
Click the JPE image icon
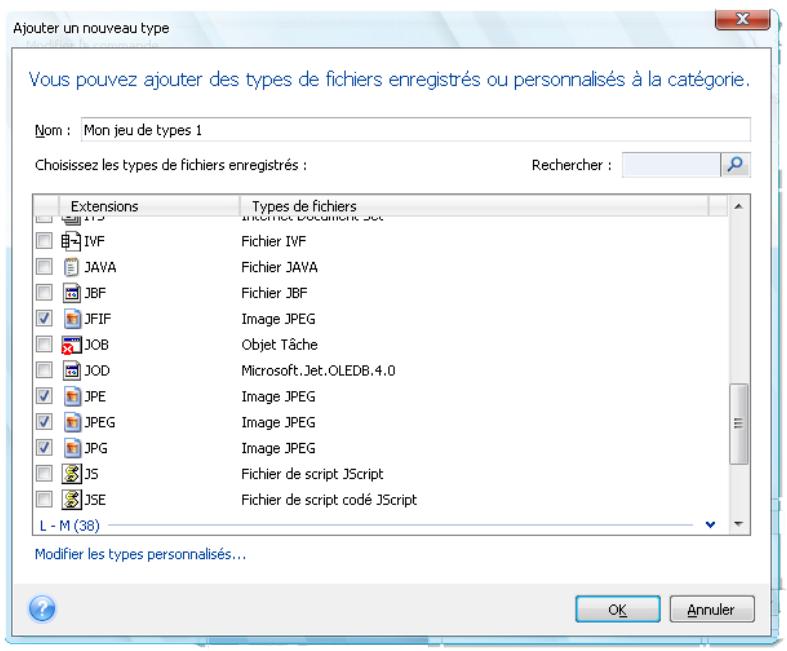click(x=72, y=397)
